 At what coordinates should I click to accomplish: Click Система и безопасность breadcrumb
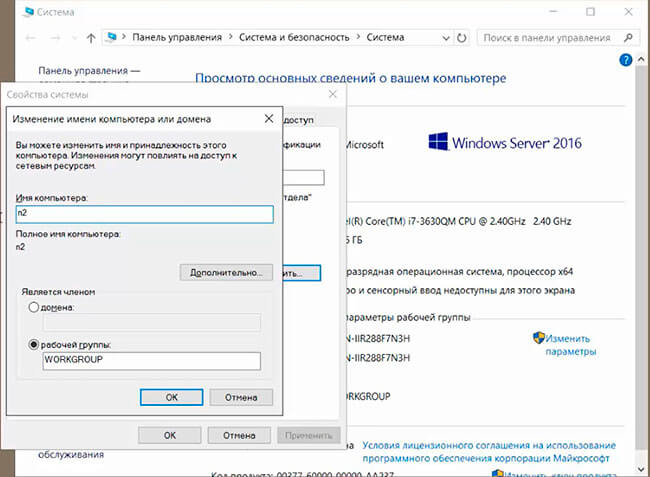(x=294, y=37)
